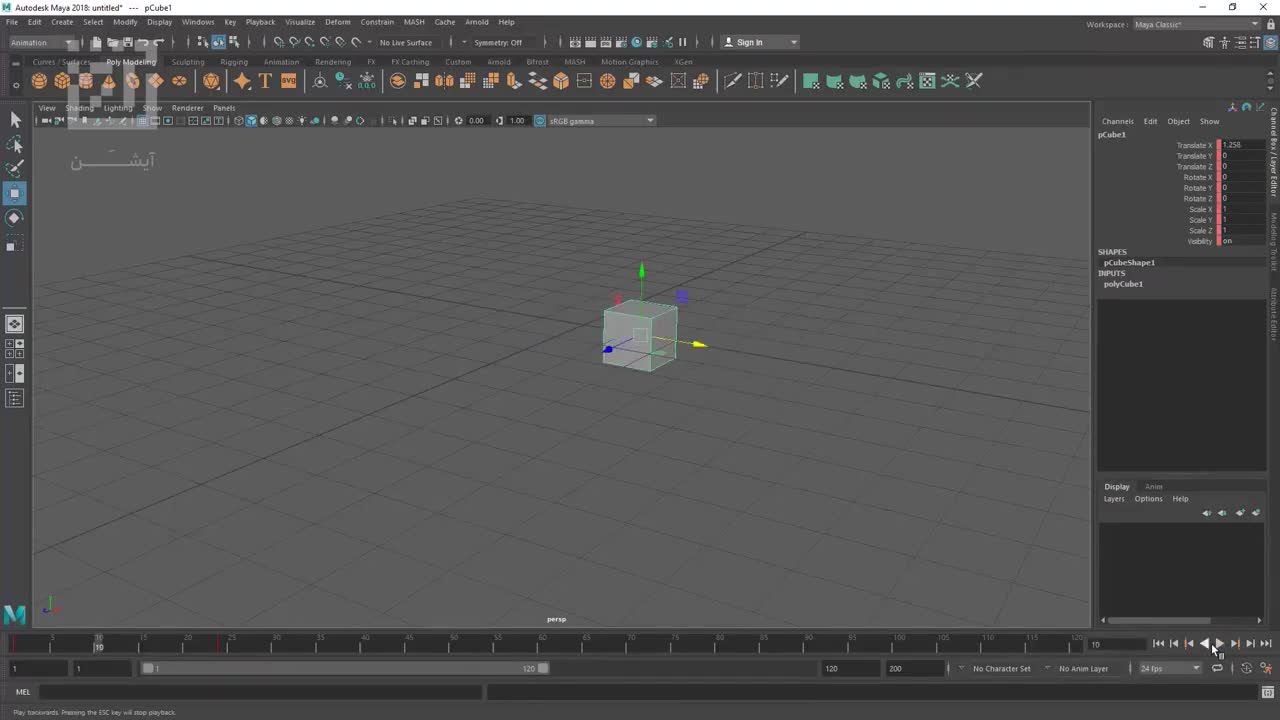Click the polygon Type (T) tool icon

[x=265, y=81]
